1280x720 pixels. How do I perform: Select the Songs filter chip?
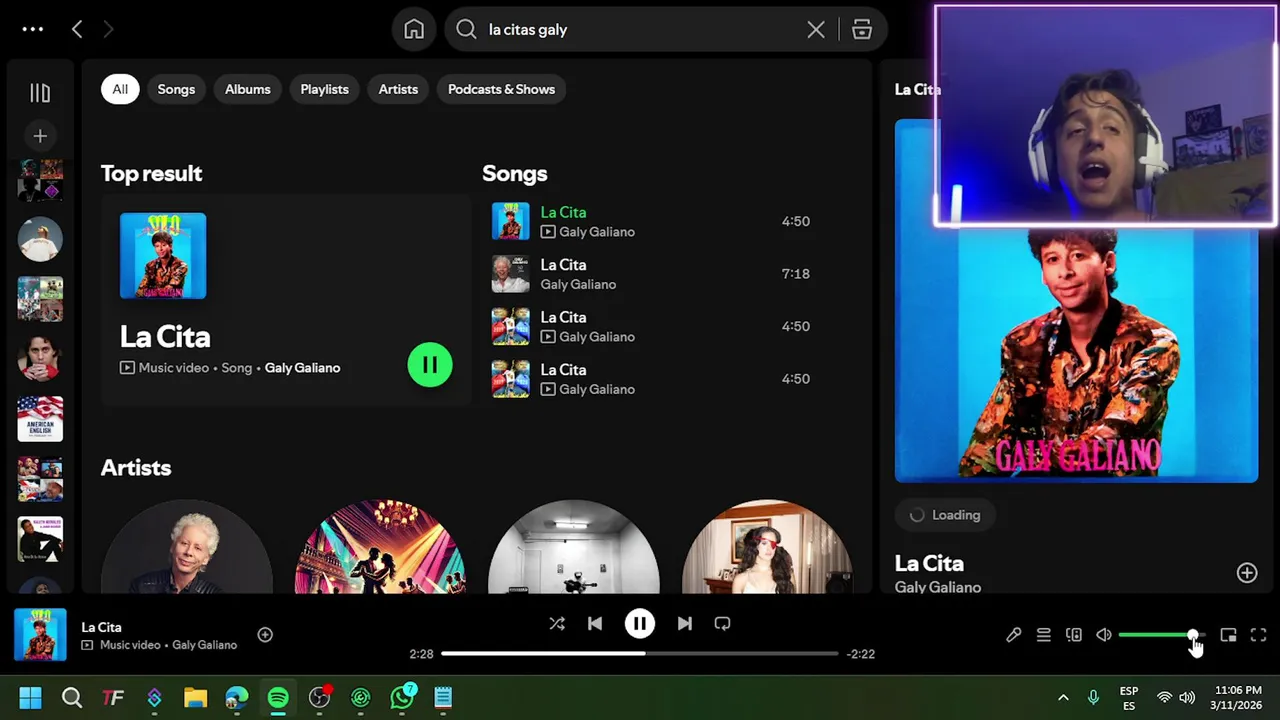(176, 89)
